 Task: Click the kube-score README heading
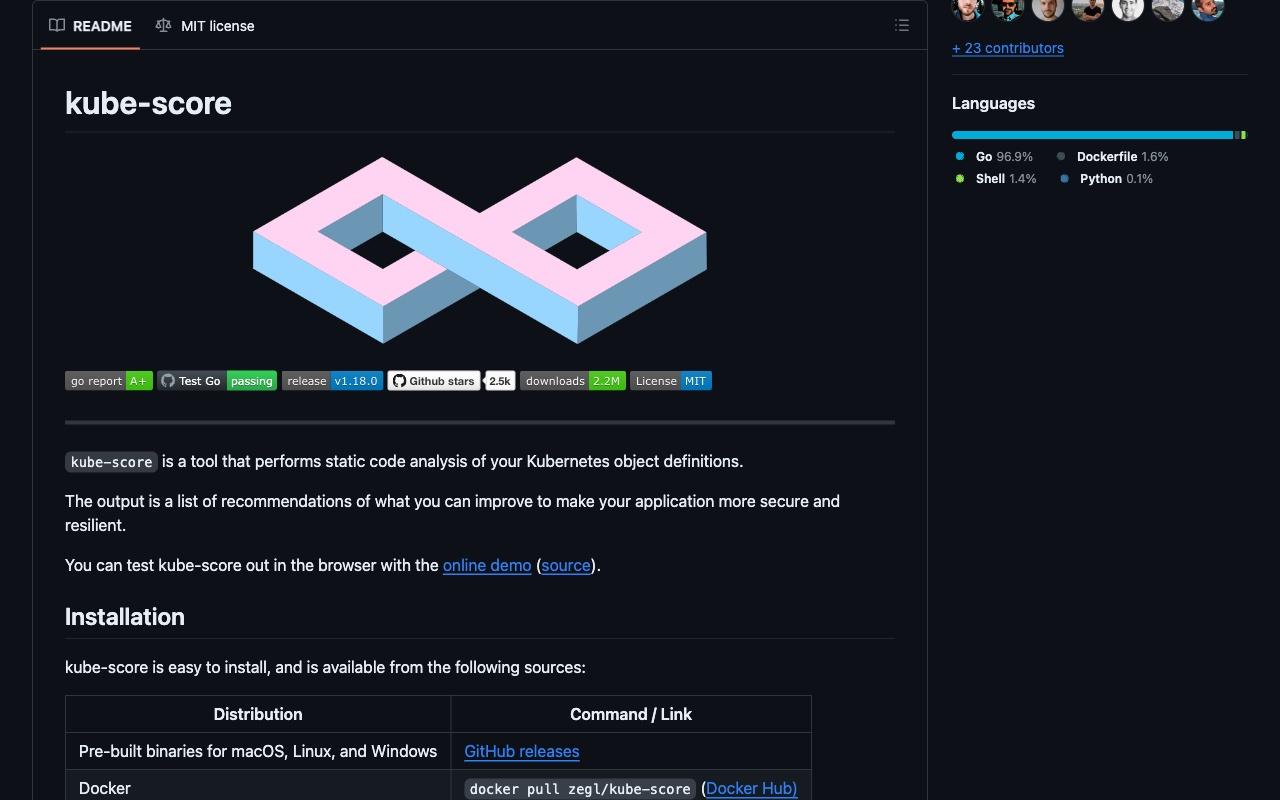pyautogui.click(x=148, y=103)
